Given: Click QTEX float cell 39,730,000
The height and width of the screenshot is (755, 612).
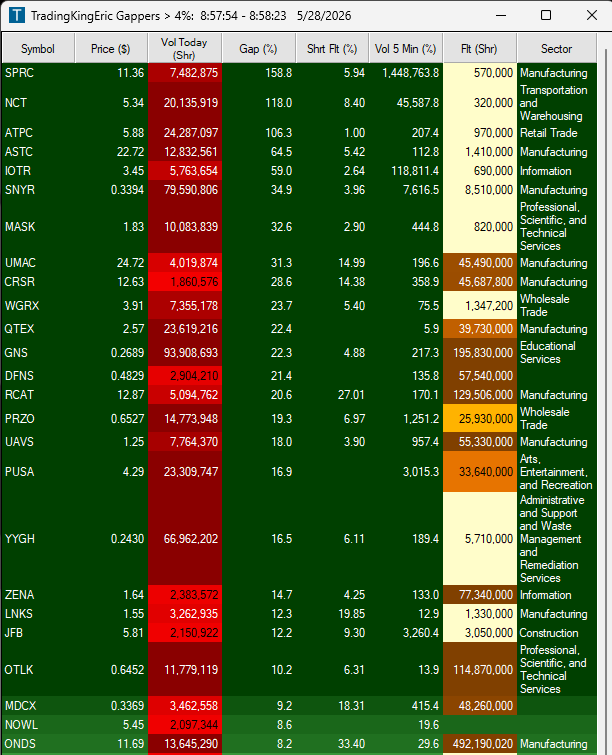Looking at the screenshot, I should coord(480,328).
